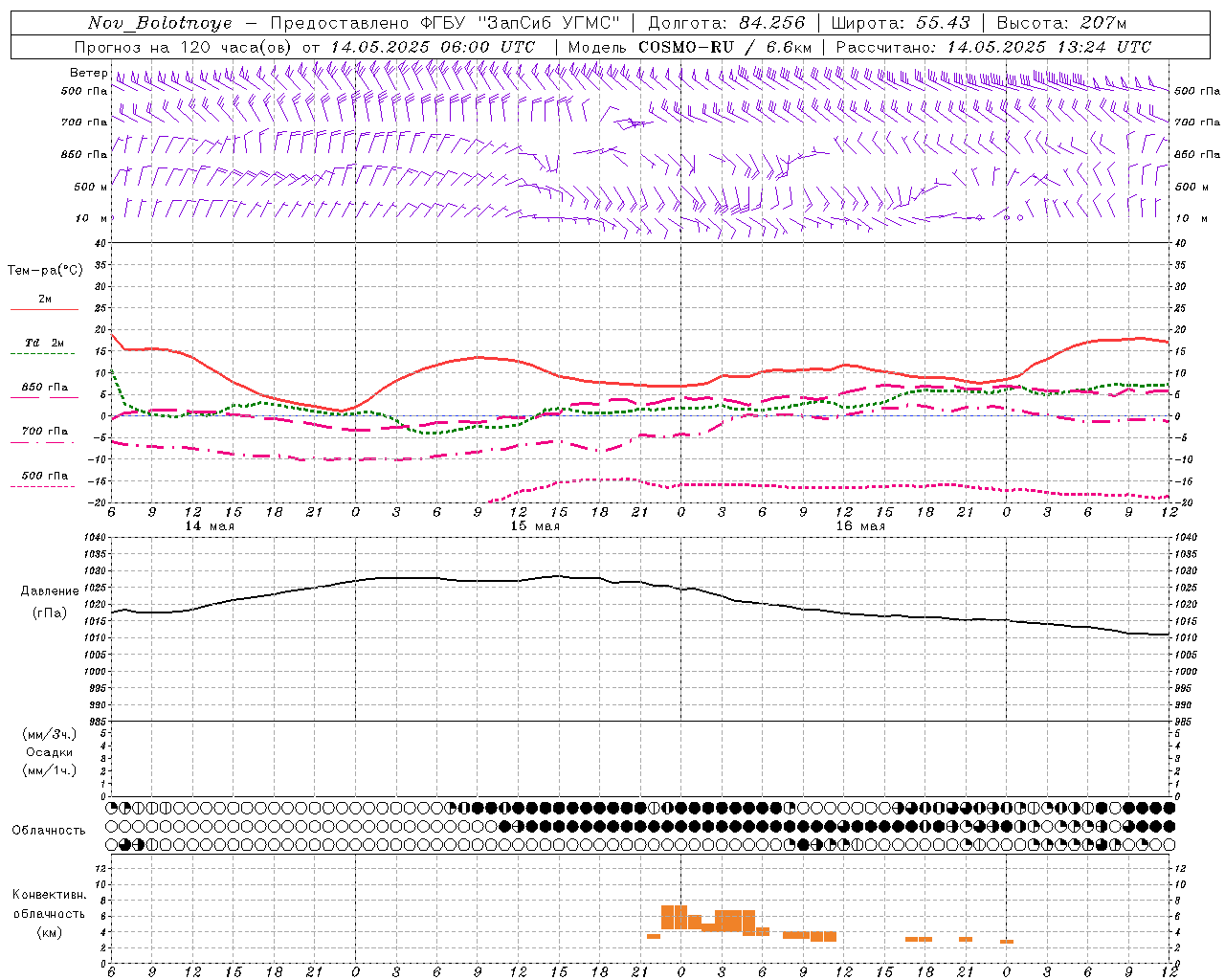Click the Высота: 207м value

pyautogui.click(x=1061, y=23)
